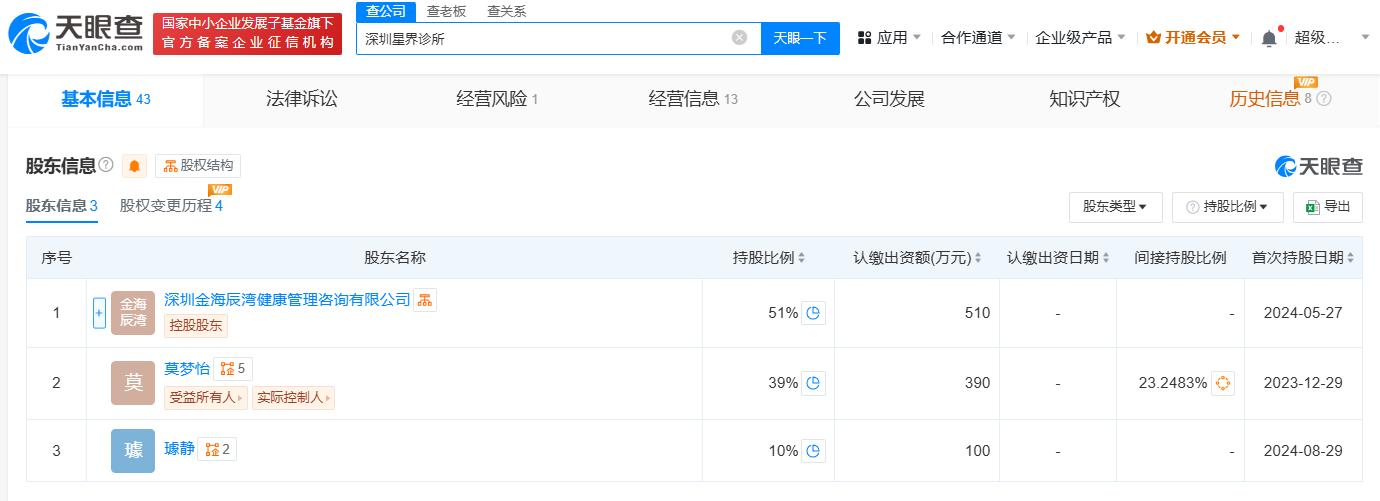The image size is (1380, 501).
Task: Open pie chart icon for 39% shareholding
Action: point(813,383)
